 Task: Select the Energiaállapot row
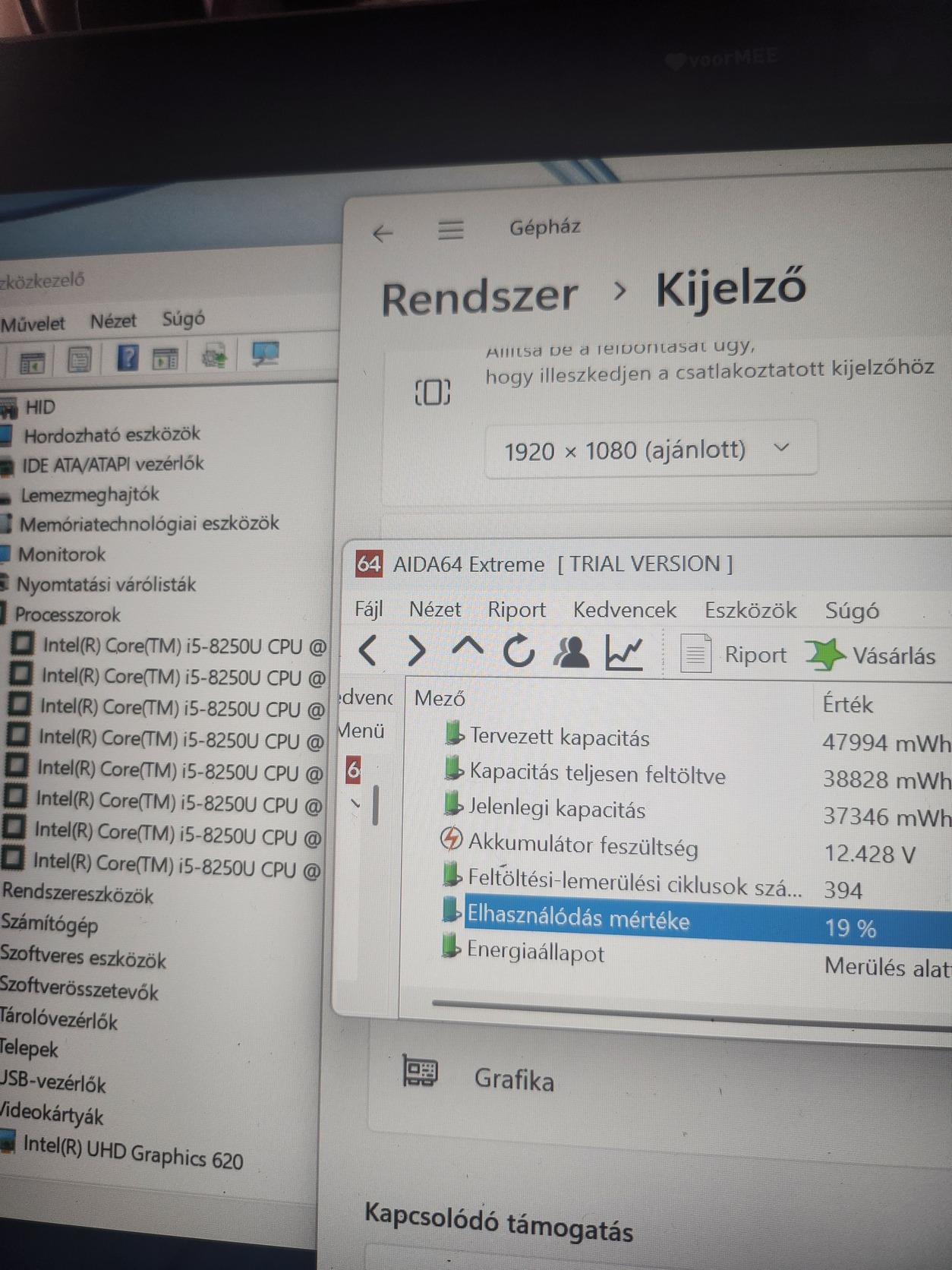coord(535,951)
